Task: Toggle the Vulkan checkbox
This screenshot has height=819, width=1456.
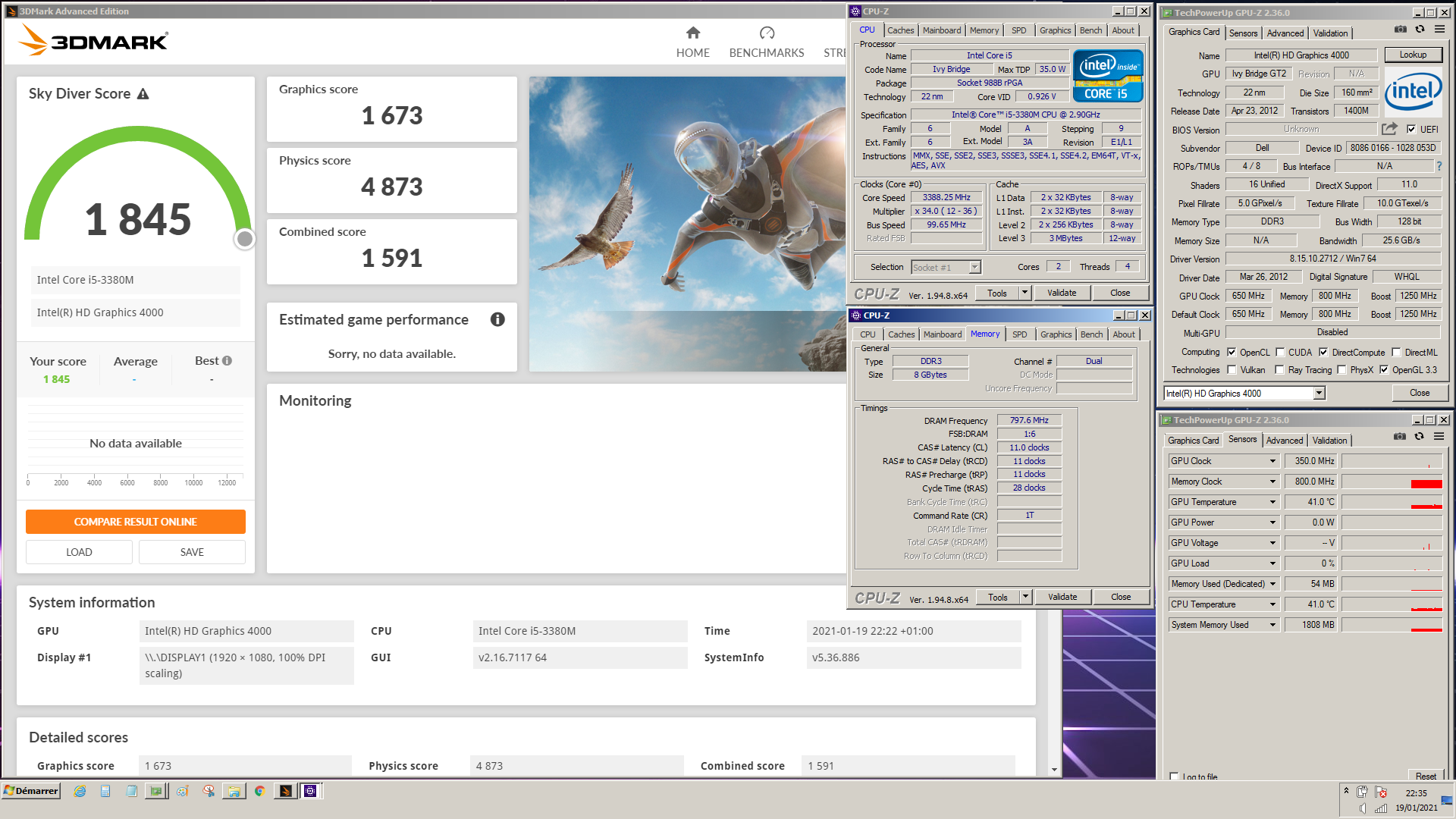Action: pyautogui.click(x=1232, y=369)
